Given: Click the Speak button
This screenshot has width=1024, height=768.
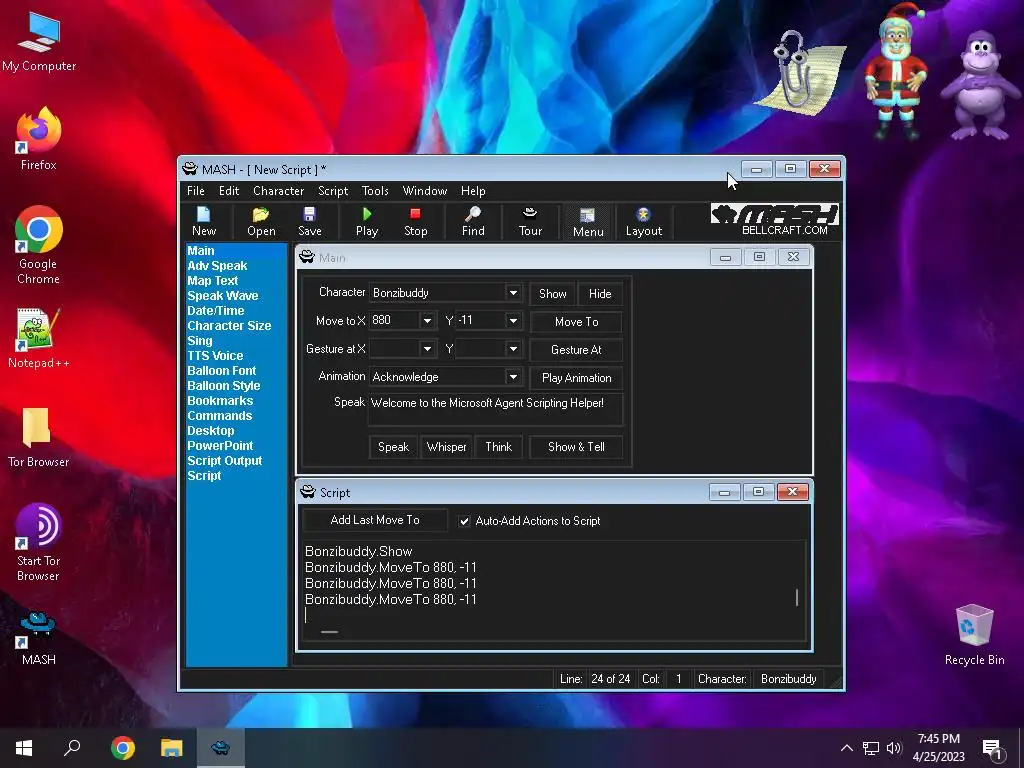Looking at the screenshot, I should point(393,447).
